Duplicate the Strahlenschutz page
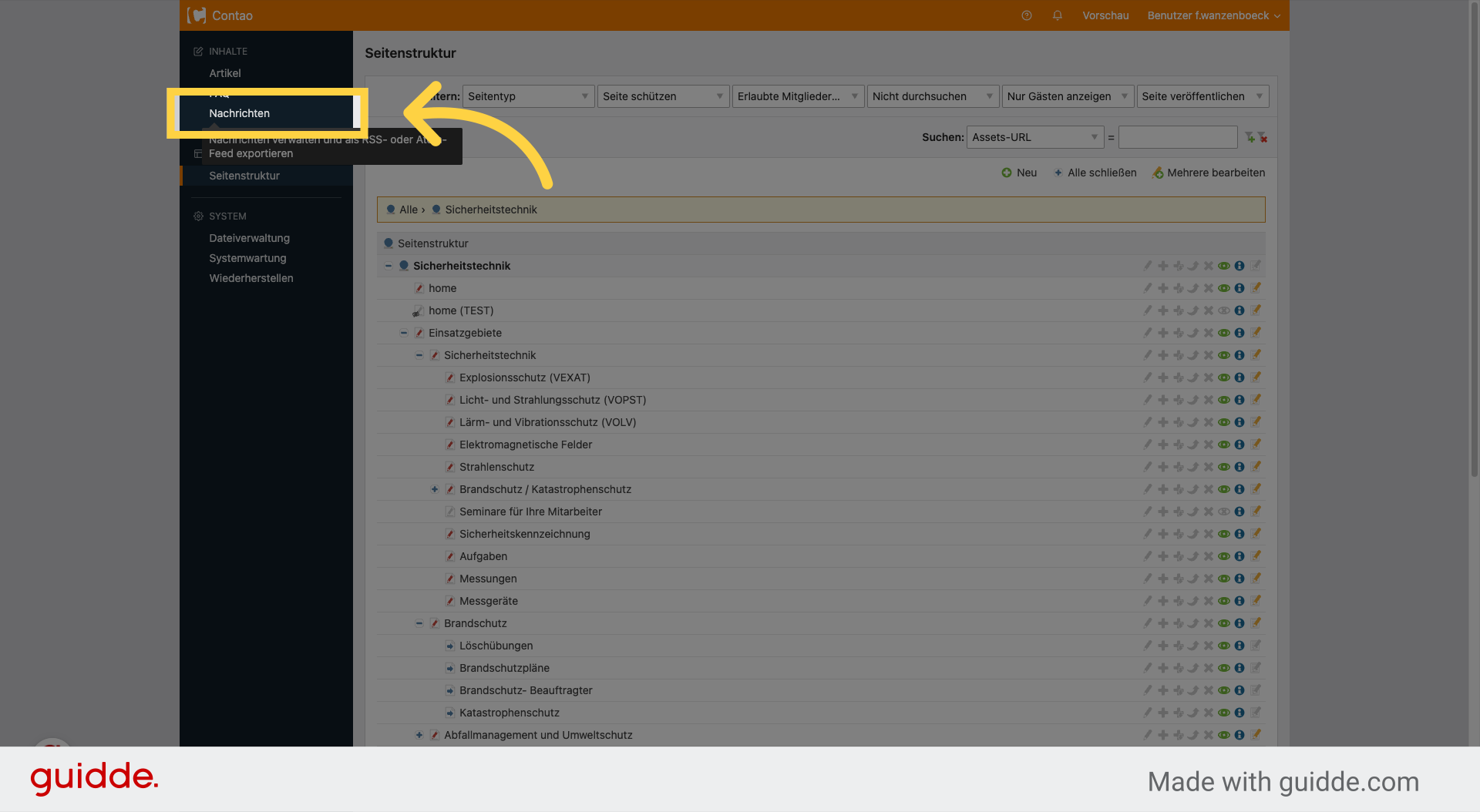This screenshot has height=812, width=1480. coord(1163,467)
